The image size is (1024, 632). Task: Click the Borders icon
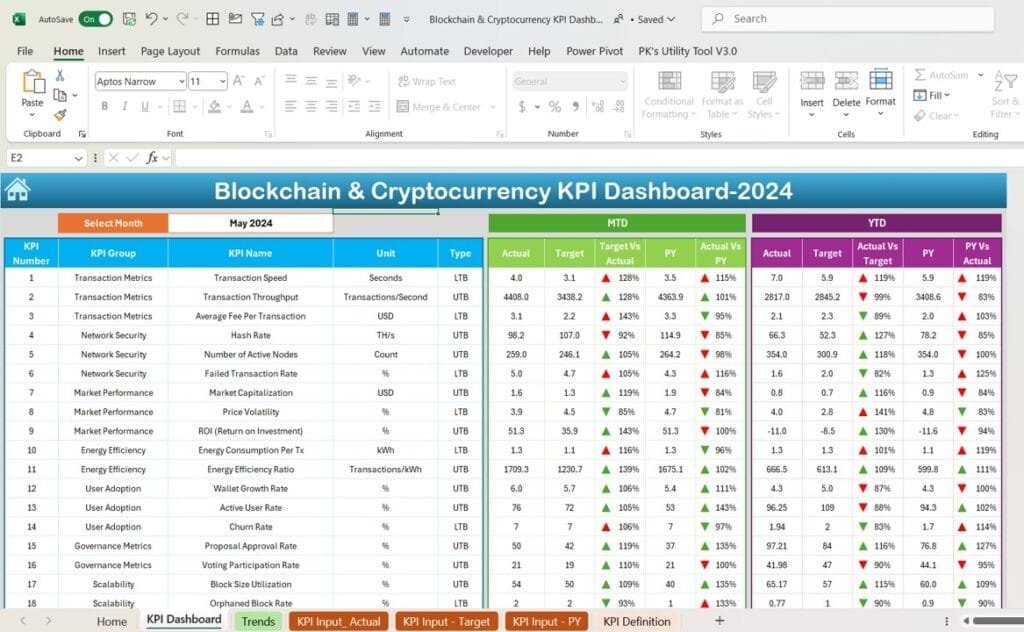click(x=180, y=106)
